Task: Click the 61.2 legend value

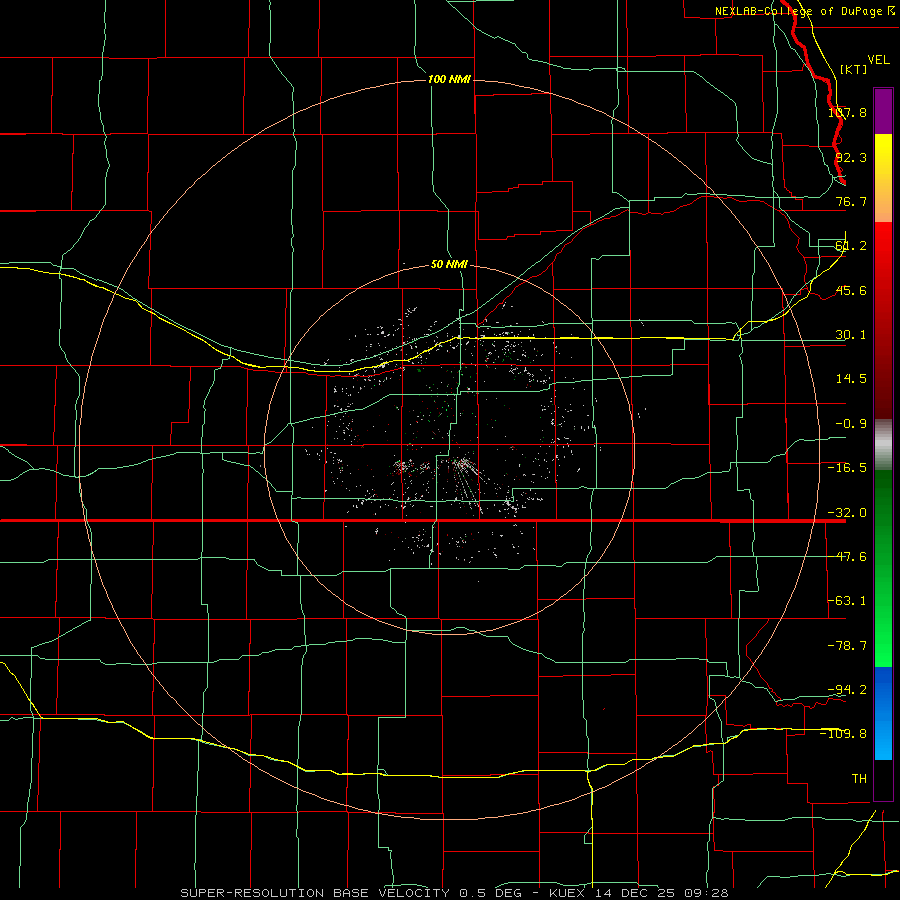Action: pyautogui.click(x=851, y=246)
